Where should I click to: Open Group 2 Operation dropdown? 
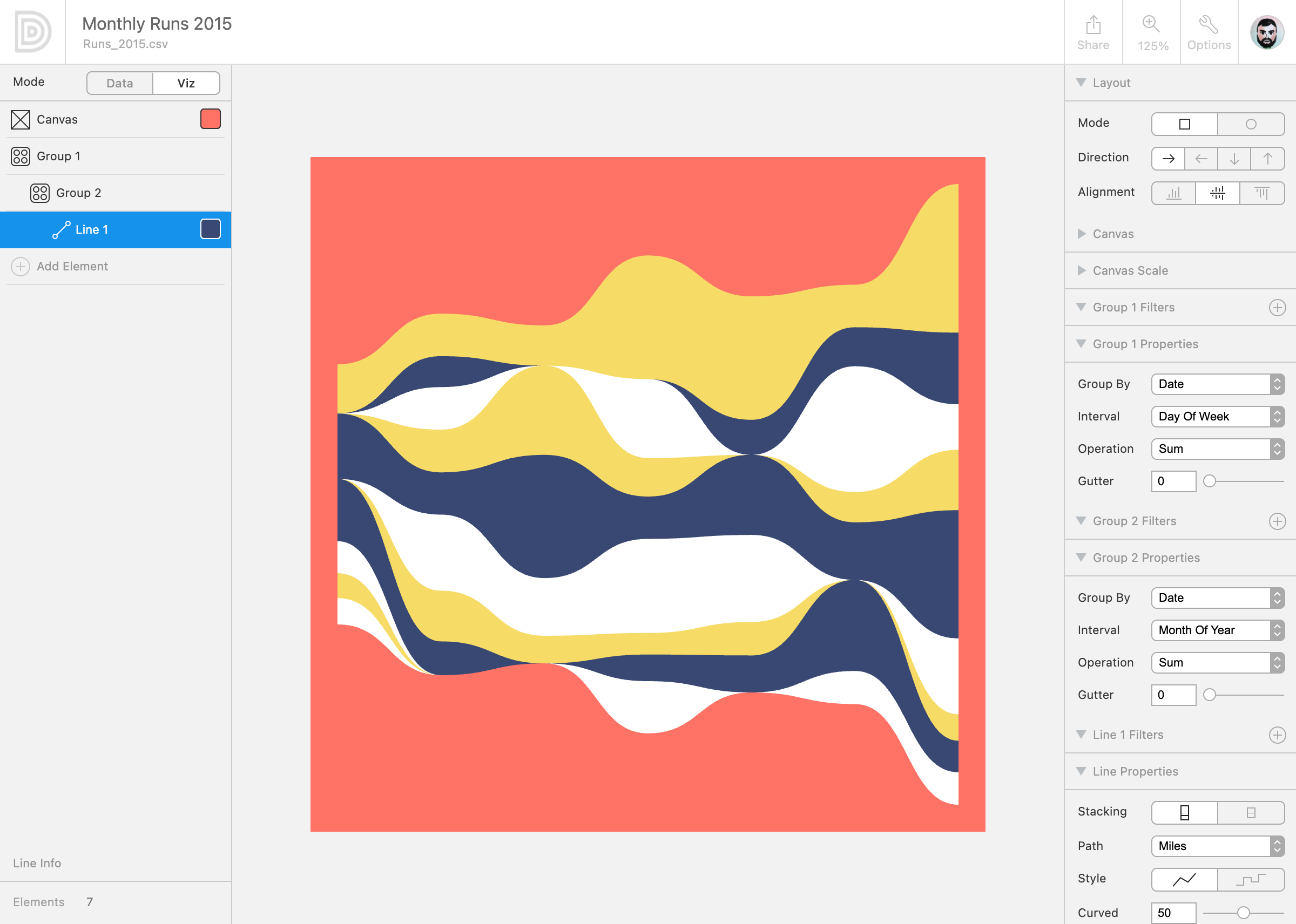click(1218, 663)
